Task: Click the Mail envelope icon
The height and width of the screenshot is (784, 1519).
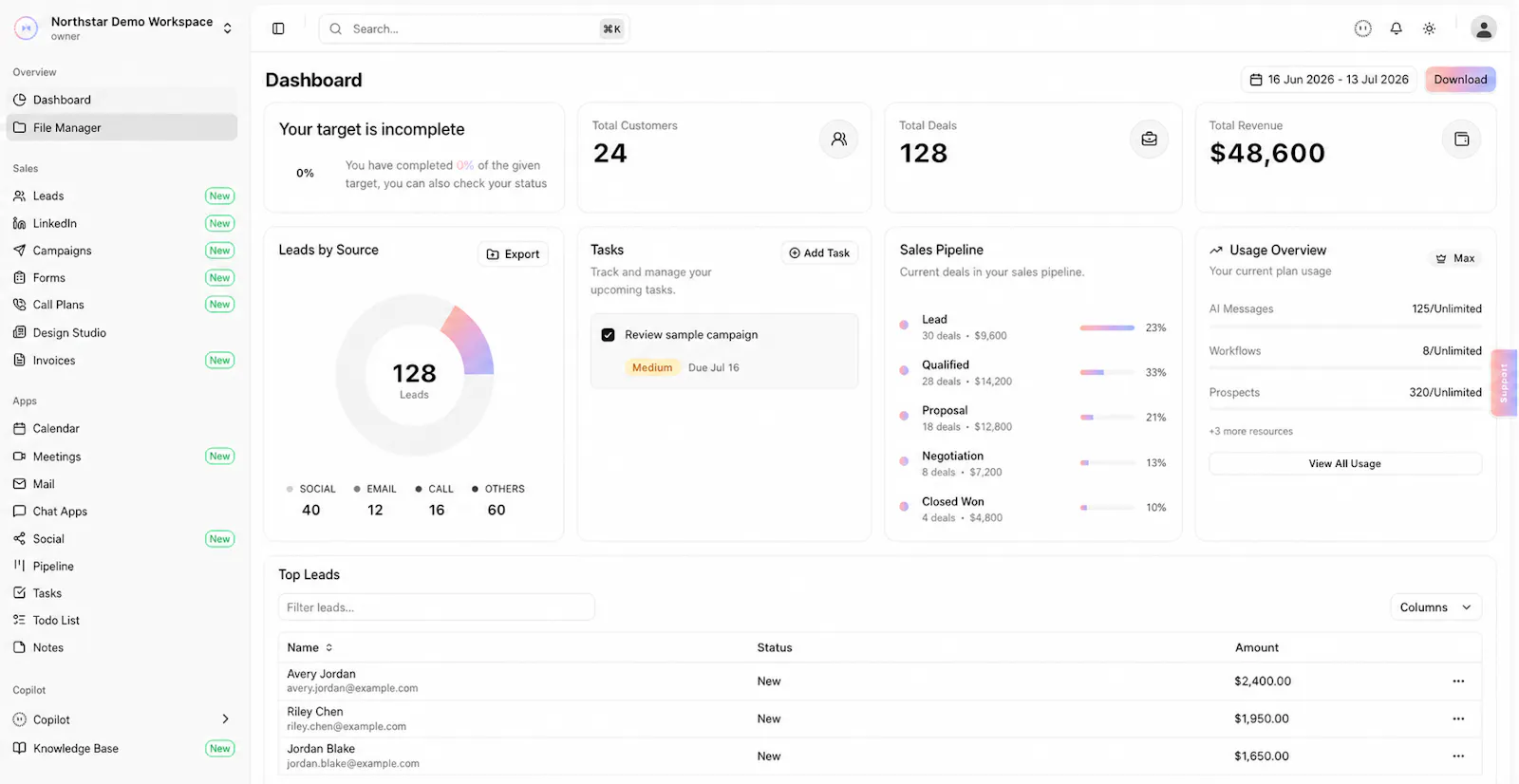Action: [x=19, y=484]
